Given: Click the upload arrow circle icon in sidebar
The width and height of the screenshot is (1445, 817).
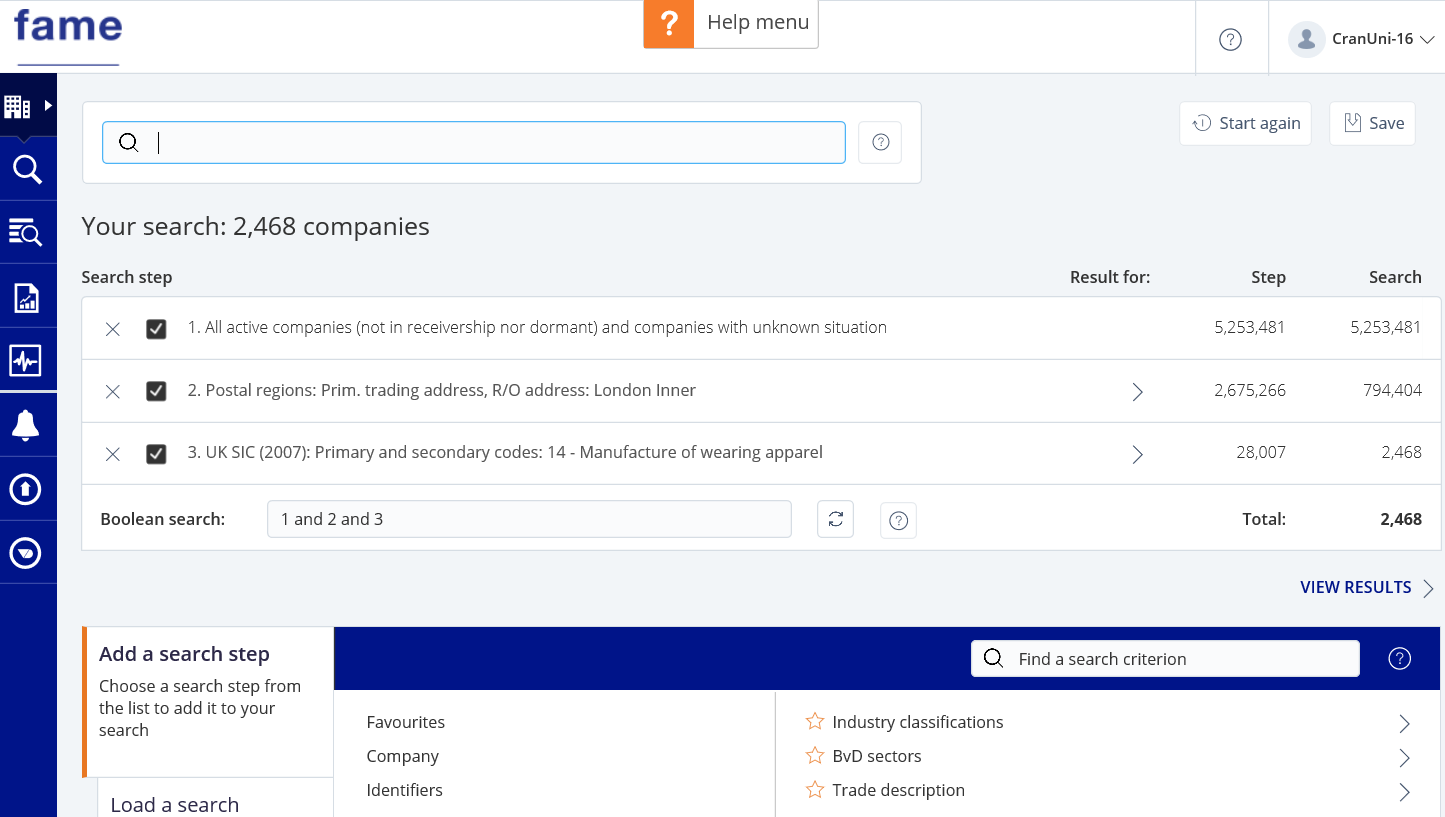Looking at the screenshot, I should pos(26,489).
